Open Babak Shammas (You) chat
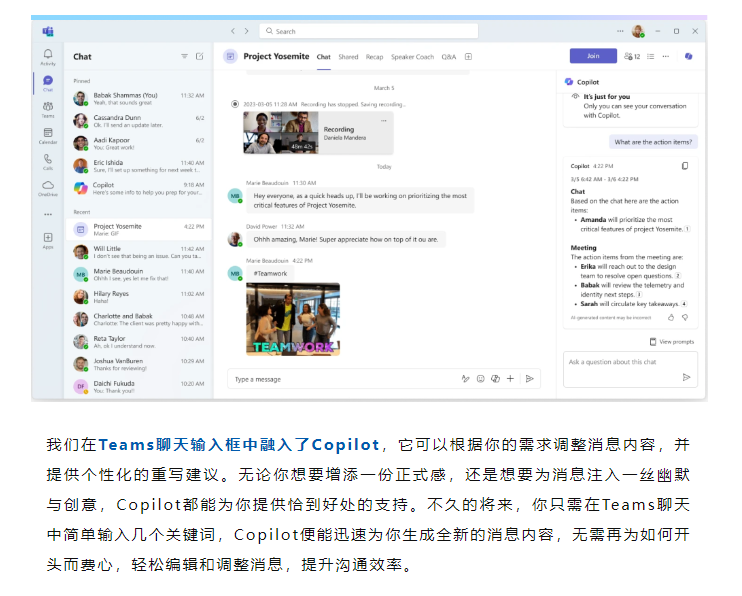This screenshot has width=742, height=596. click(138, 98)
